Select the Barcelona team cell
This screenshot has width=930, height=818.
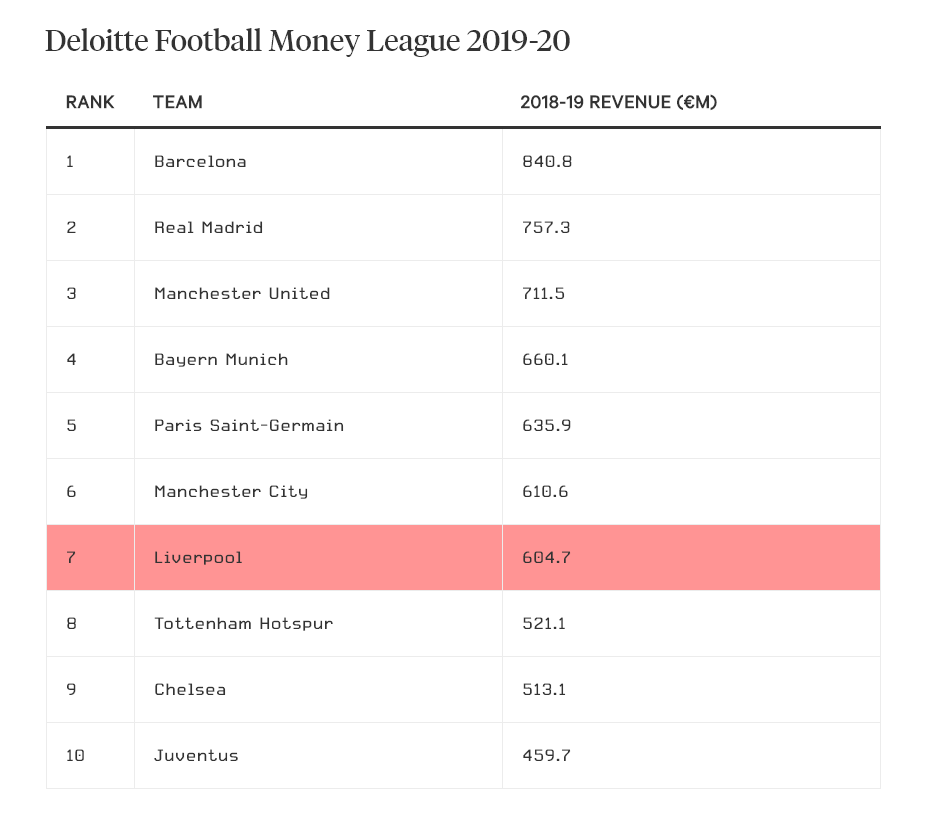[200, 162]
